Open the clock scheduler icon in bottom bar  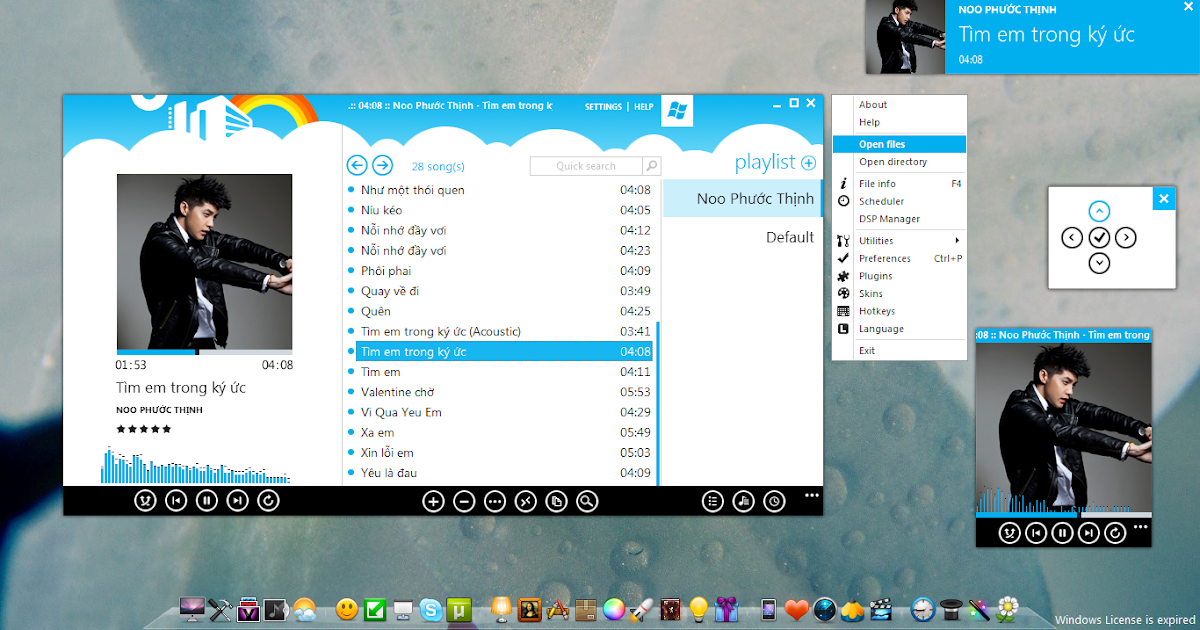[x=774, y=502]
